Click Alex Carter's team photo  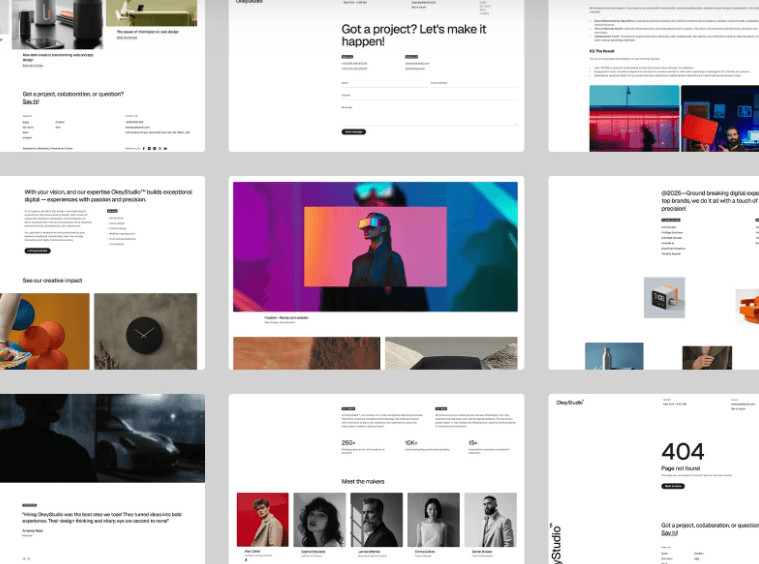[x=263, y=520]
